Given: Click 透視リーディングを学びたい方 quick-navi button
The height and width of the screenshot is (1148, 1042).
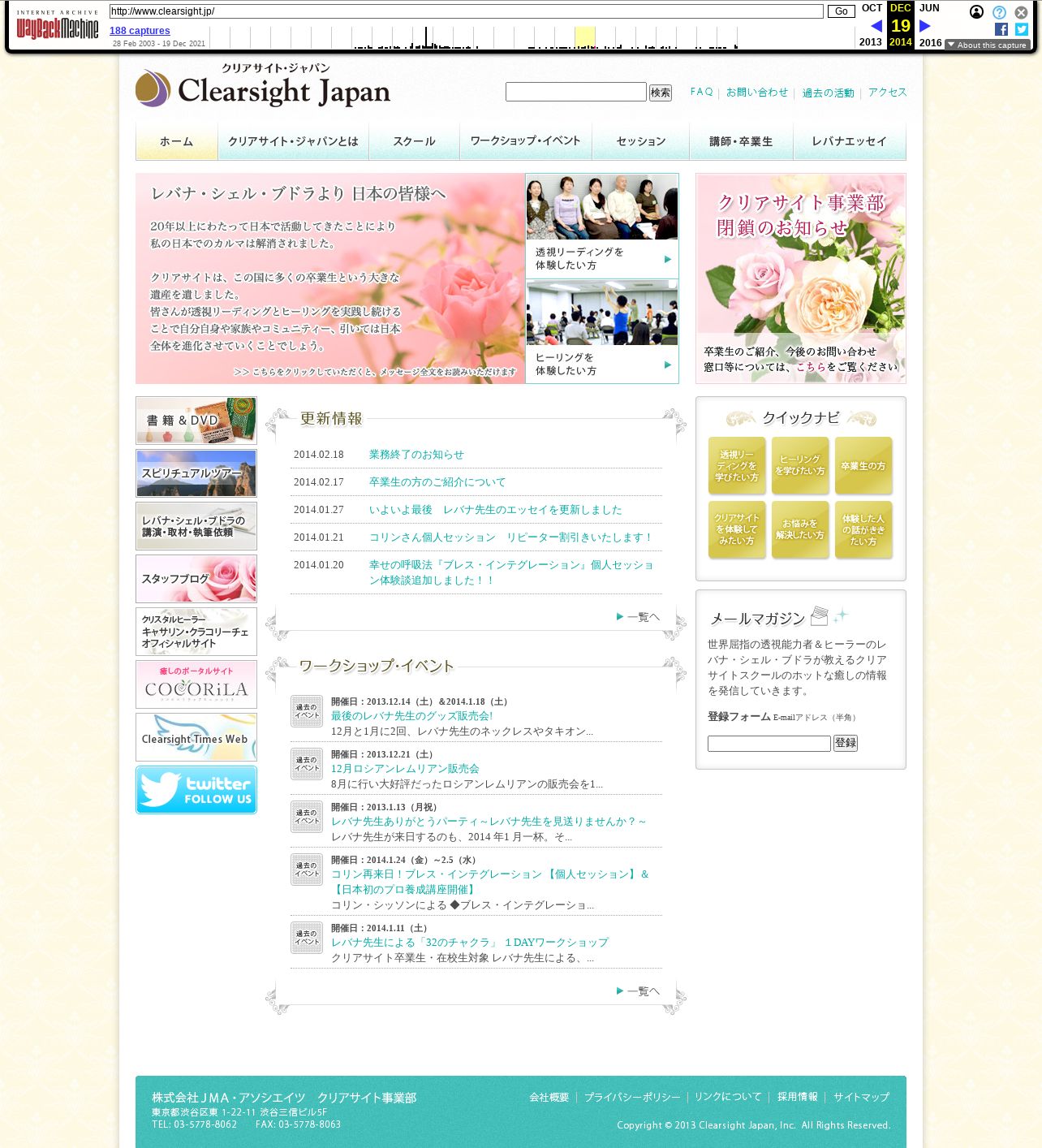Looking at the screenshot, I should tap(737, 466).
